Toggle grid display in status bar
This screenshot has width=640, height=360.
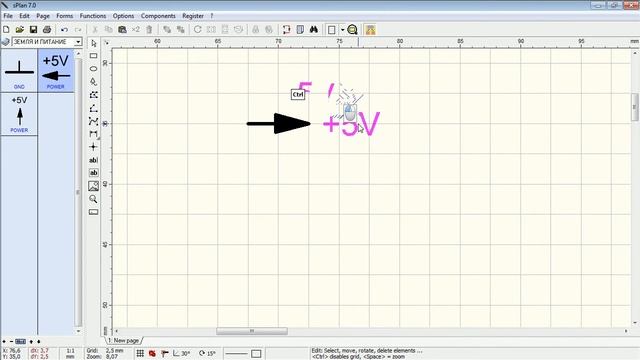140,353
